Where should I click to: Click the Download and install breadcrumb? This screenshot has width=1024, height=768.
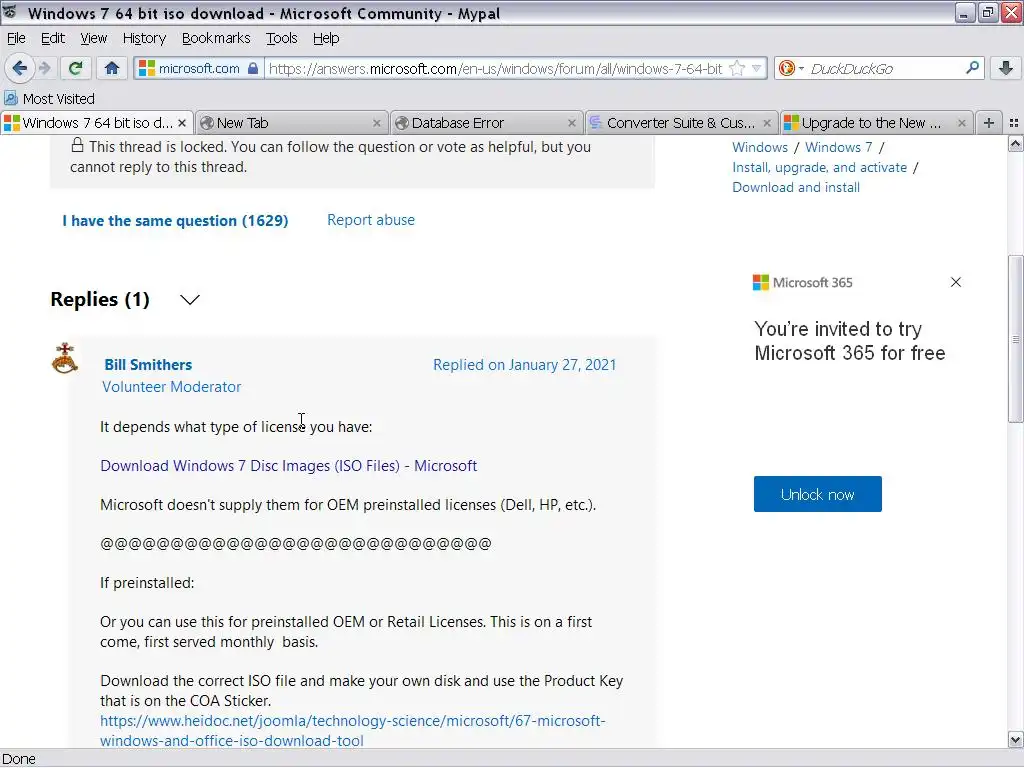(795, 187)
